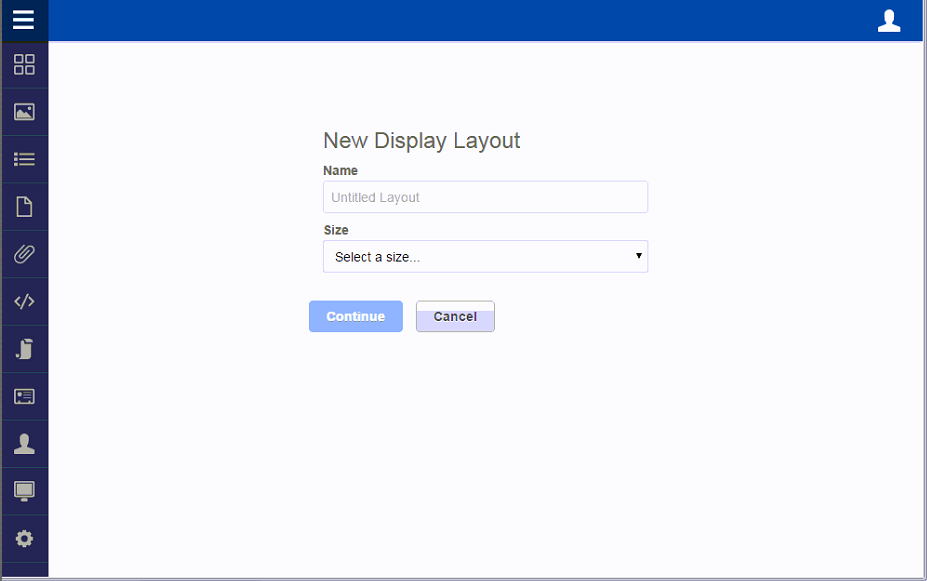Open the user profile icon in top bar
927x581 pixels.
pyautogui.click(x=889, y=20)
